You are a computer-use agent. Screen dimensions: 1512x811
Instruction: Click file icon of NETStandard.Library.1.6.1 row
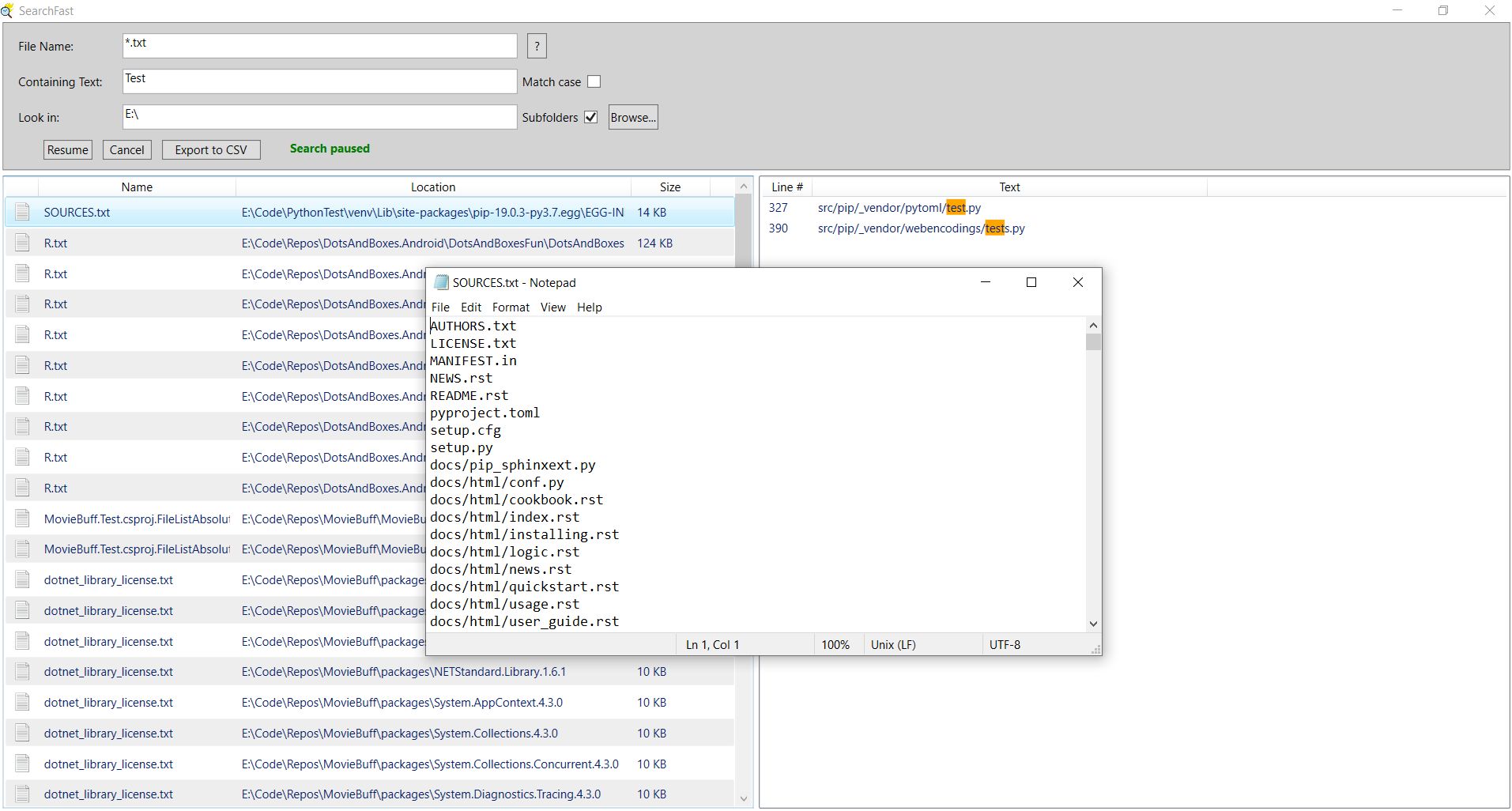(23, 672)
